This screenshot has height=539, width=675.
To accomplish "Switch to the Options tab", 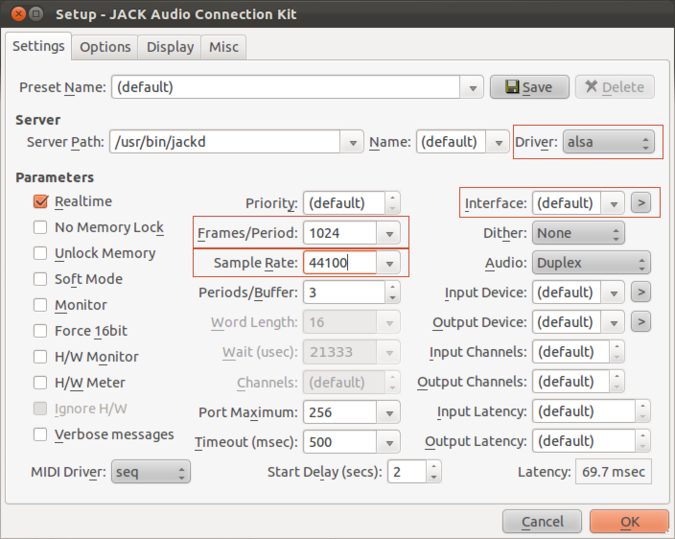I will 105,47.
